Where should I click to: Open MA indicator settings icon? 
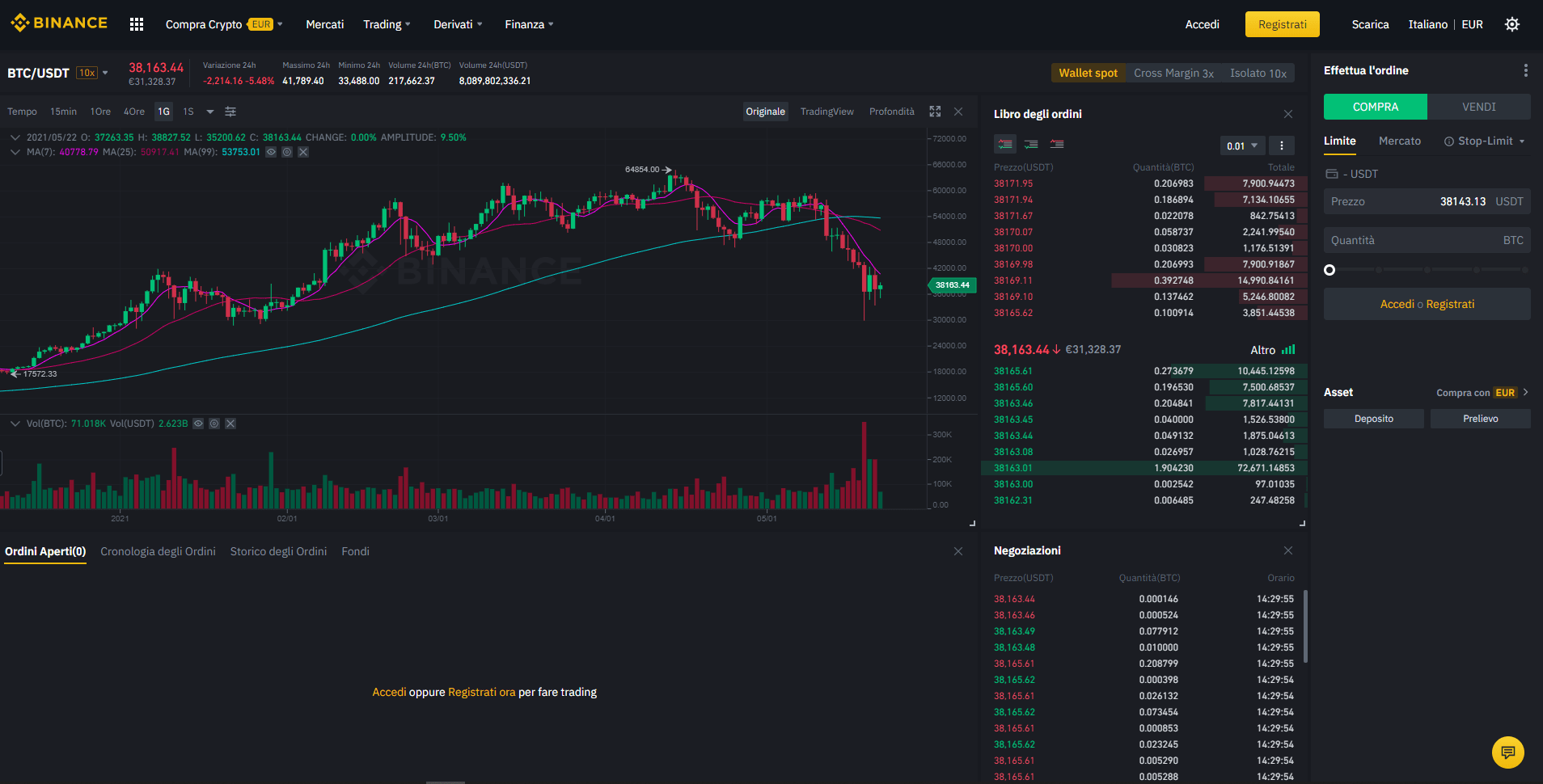tap(287, 152)
